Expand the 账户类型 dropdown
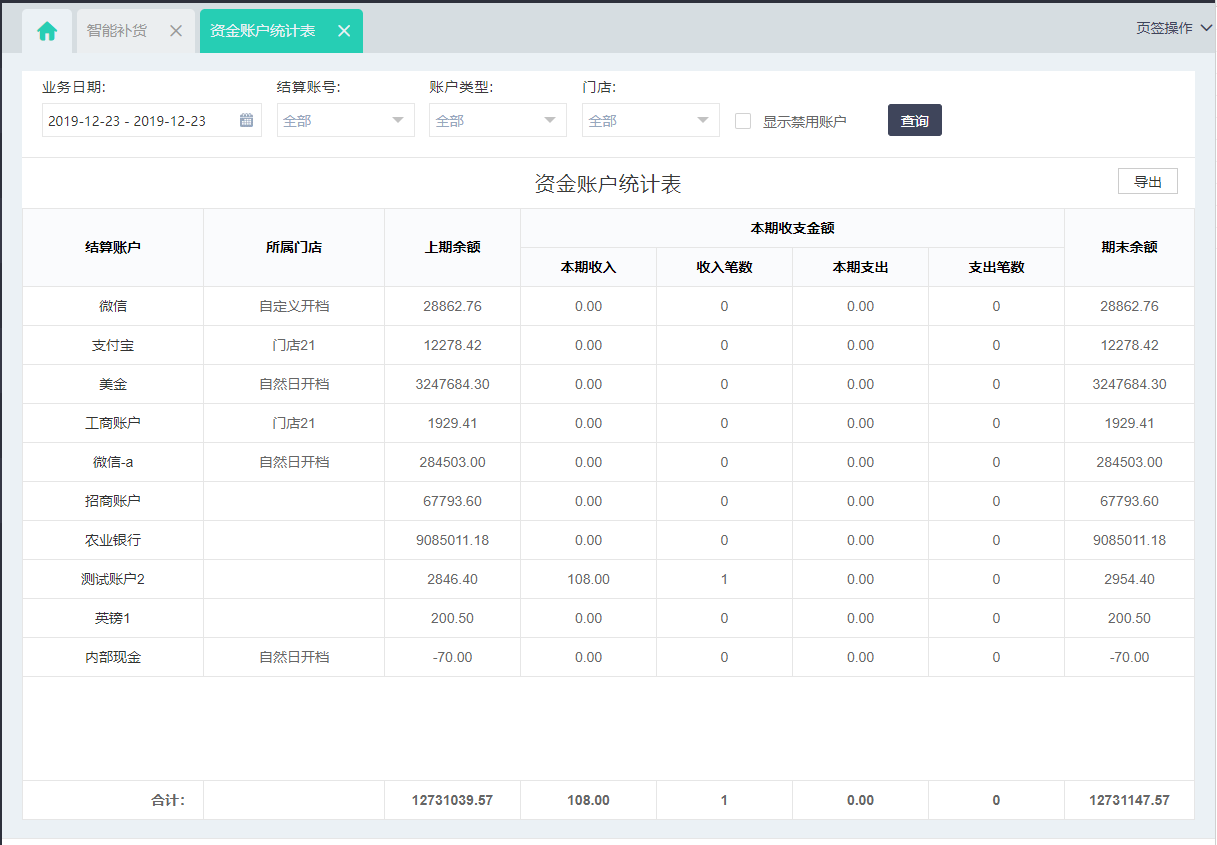Image resolution: width=1217 pixels, height=845 pixels. pyautogui.click(x=498, y=121)
